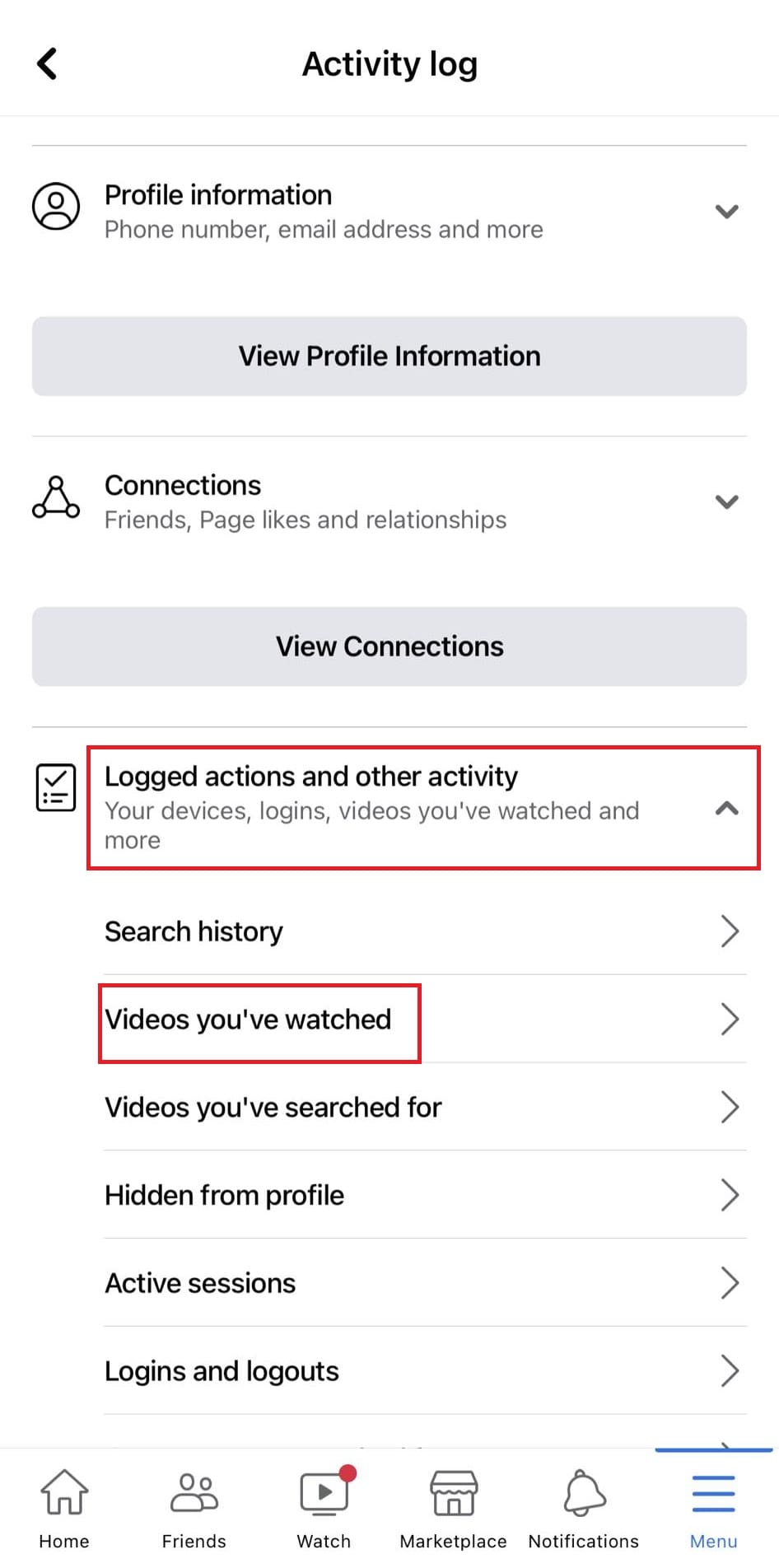
Task: Open Videos you've watched
Action: (x=425, y=1020)
